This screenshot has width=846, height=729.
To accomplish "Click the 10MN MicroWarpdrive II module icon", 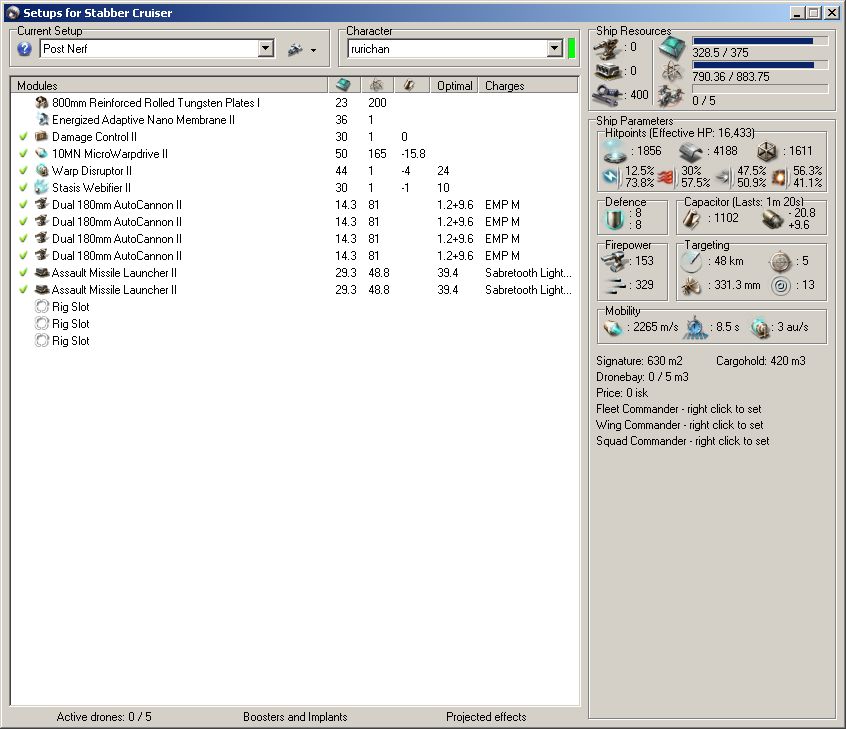I will pyautogui.click(x=41, y=154).
